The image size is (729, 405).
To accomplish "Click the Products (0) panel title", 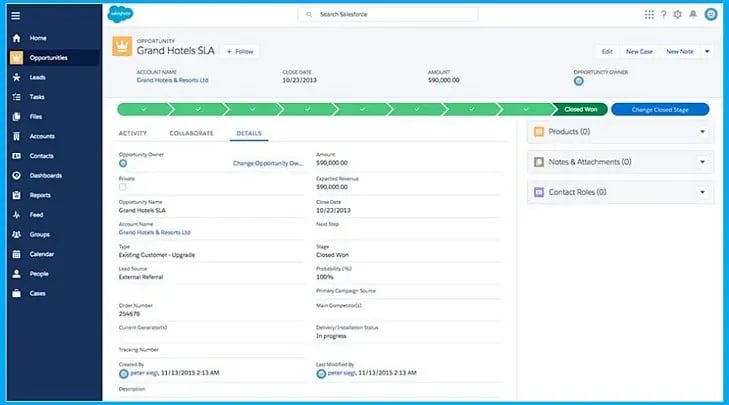I will tap(569, 132).
